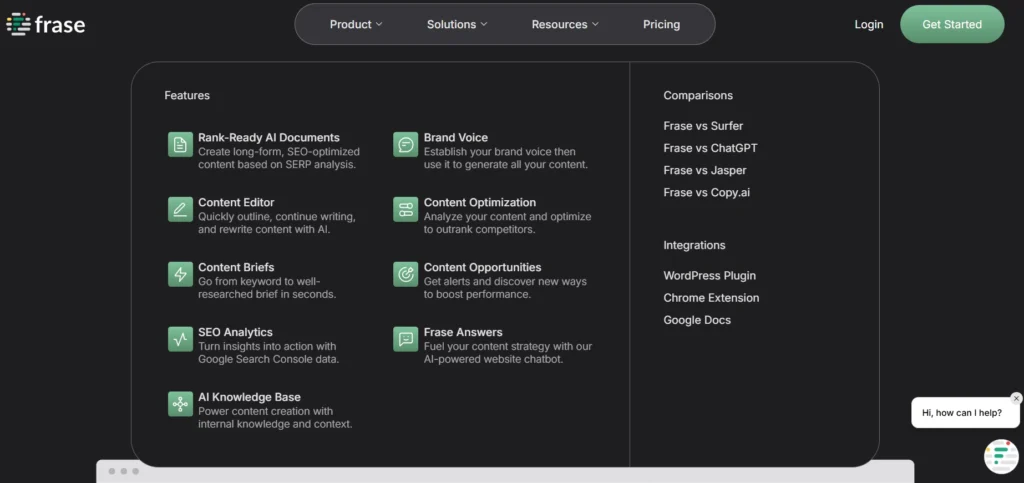Image resolution: width=1024 pixels, height=483 pixels.
Task: Open the Solutions menu
Action: point(457,24)
